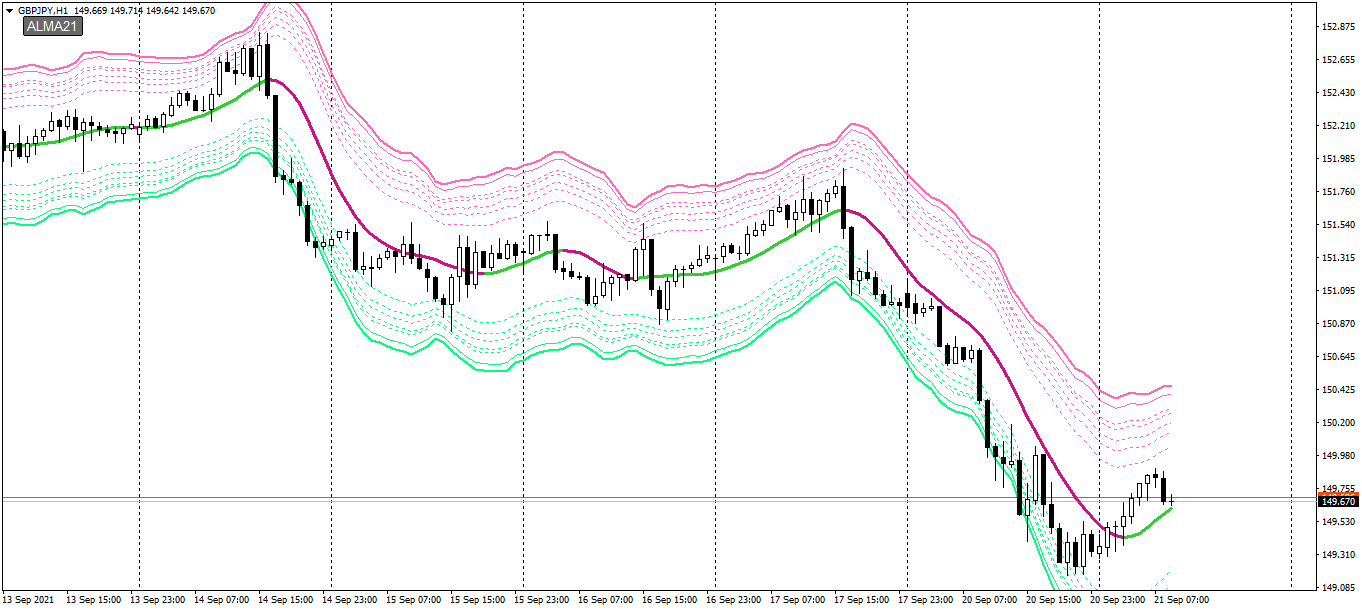
Task: Select the GBPJPY,H1 symbol title text
Action: (43, 10)
